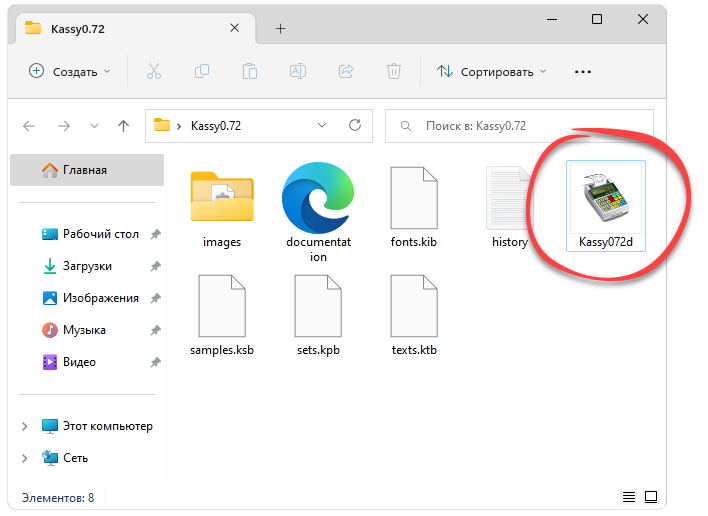Viewport: 708px width, 516px height.
Task: Expand the address bar history dropdown
Action: [x=322, y=126]
